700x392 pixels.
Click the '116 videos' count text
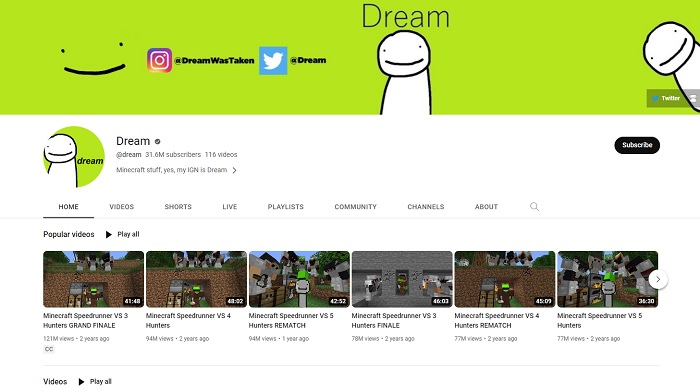pyautogui.click(x=221, y=154)
